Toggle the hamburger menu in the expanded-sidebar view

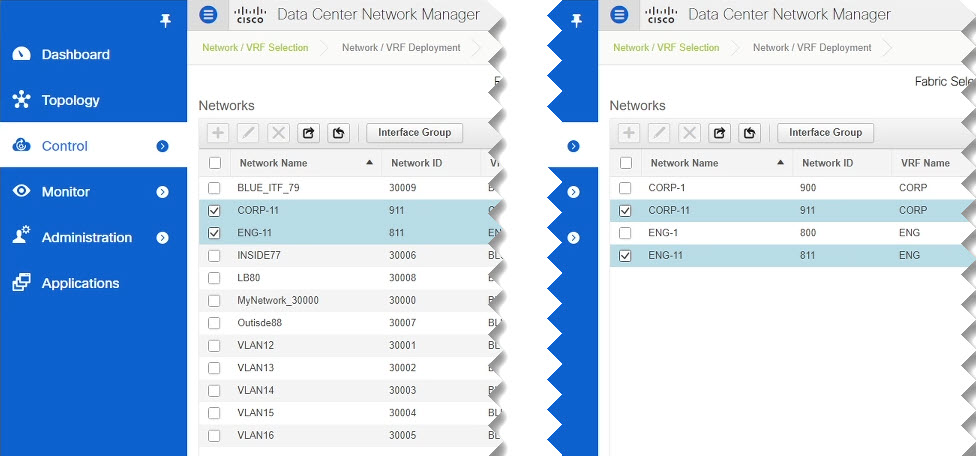209,14
